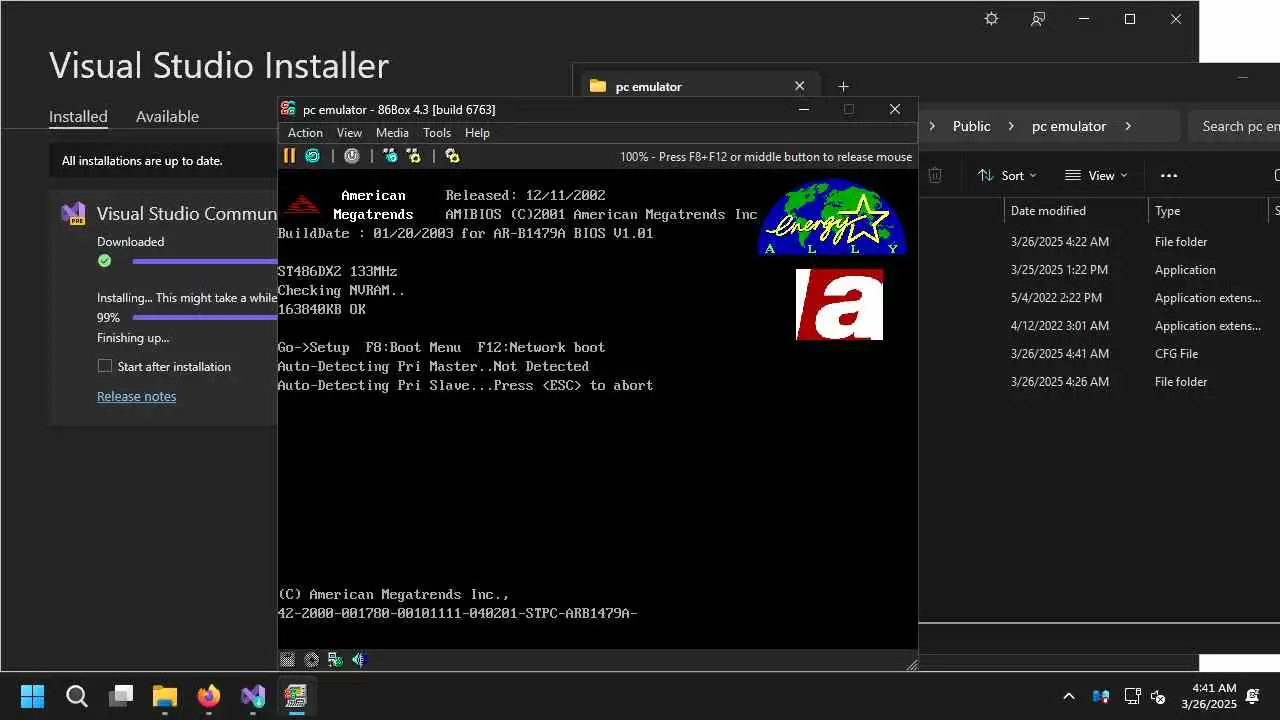
Task: Expand the chevron between Public and pc emulator
Action: (x=1011, y=126)
